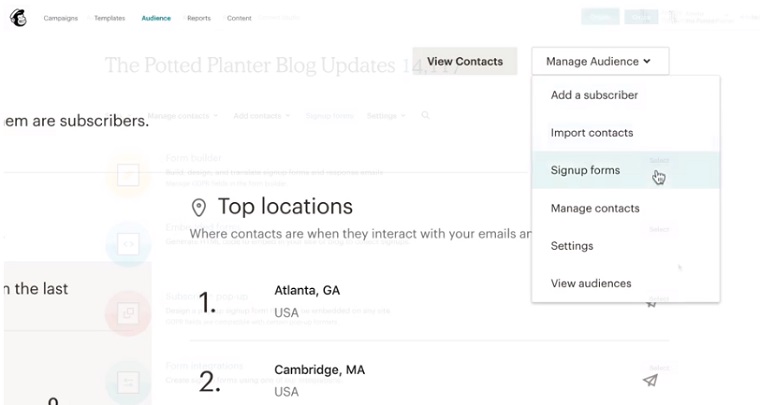The image size is (760, 405).
Task: Expand the faded Add contacts dropdown
Action: 261,116
